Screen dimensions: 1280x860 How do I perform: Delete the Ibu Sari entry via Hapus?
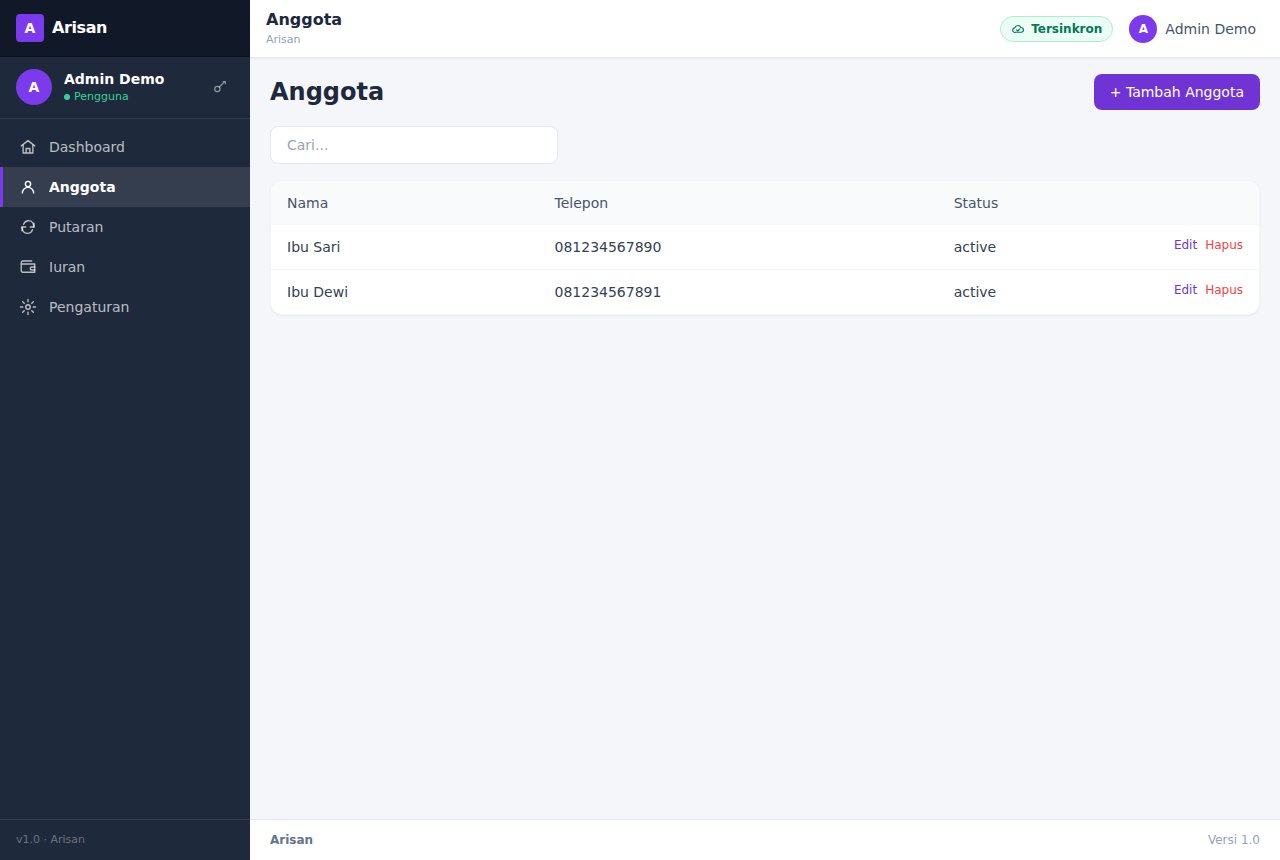(x=1224, y=245)
